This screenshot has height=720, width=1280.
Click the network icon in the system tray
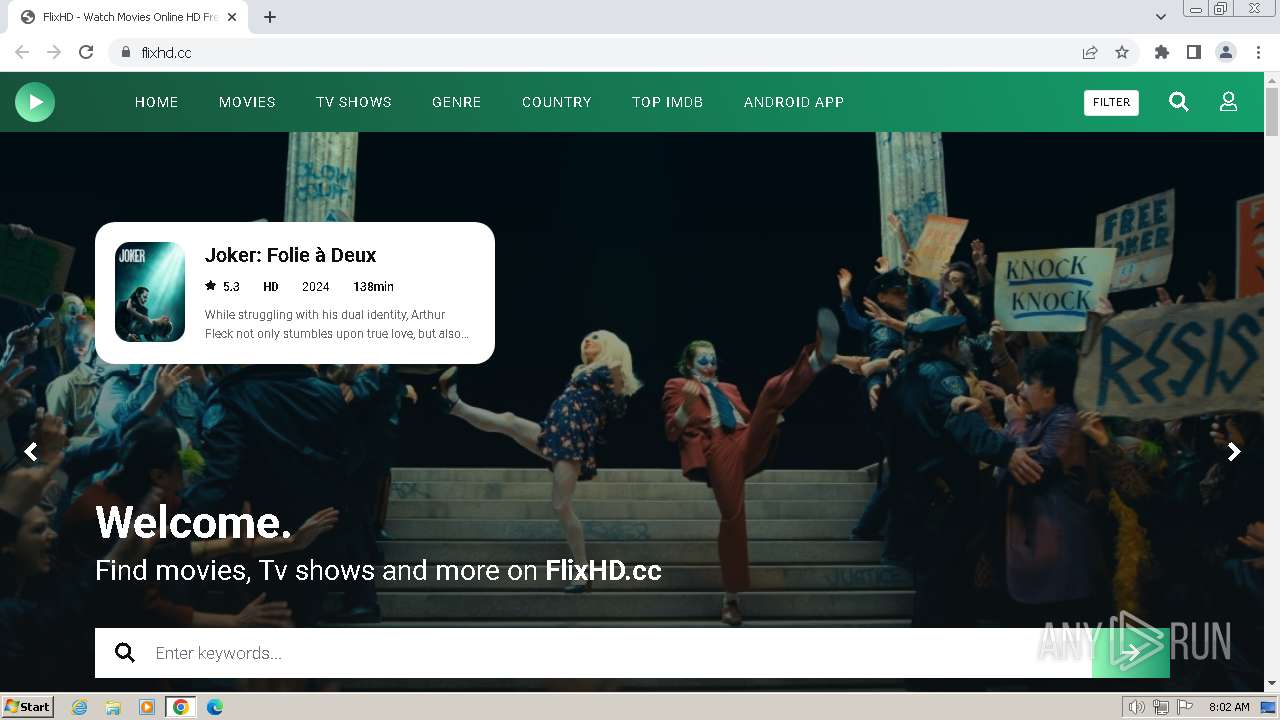1161,707
